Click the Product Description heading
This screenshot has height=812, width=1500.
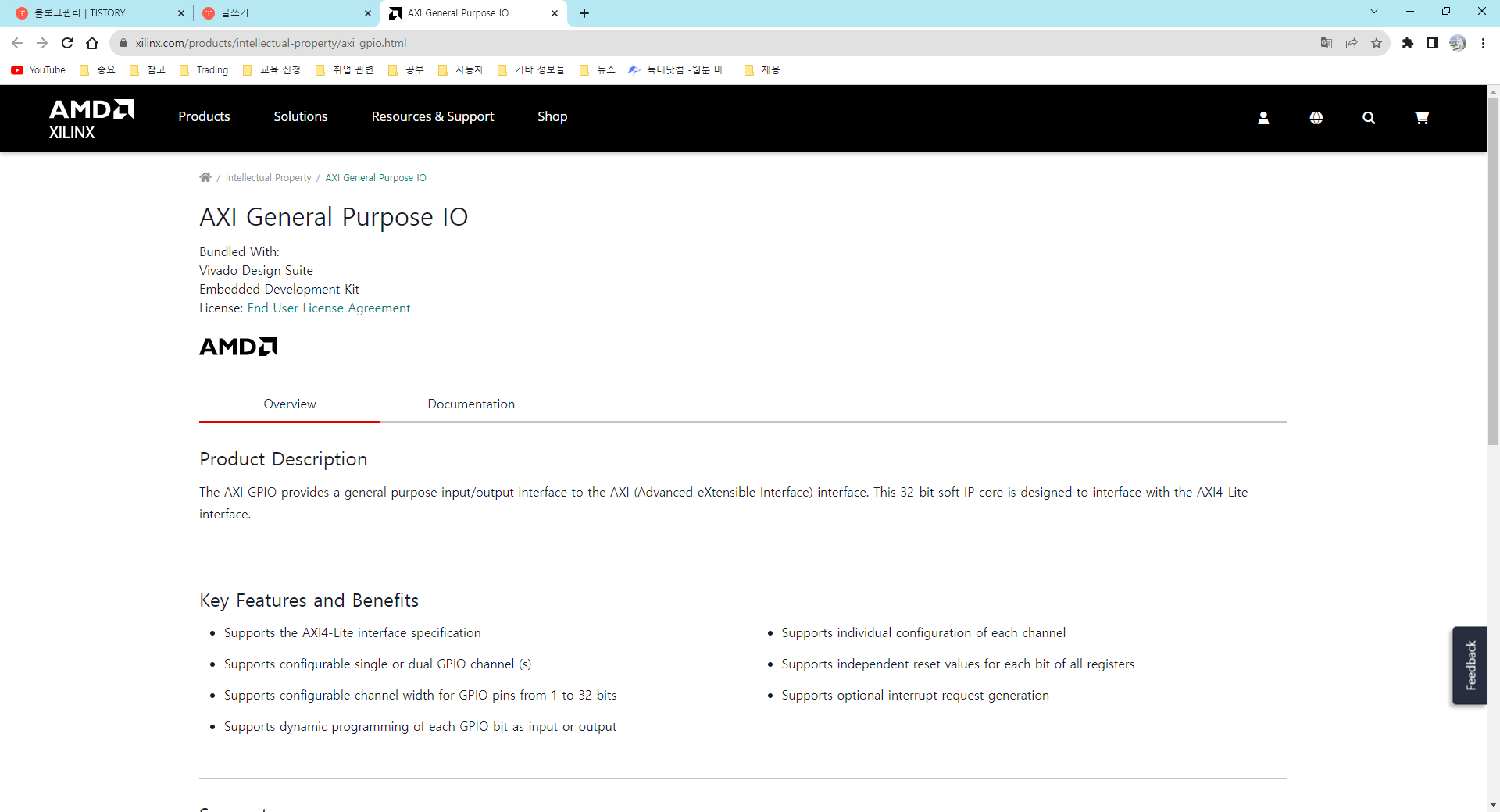pos(284,459)
